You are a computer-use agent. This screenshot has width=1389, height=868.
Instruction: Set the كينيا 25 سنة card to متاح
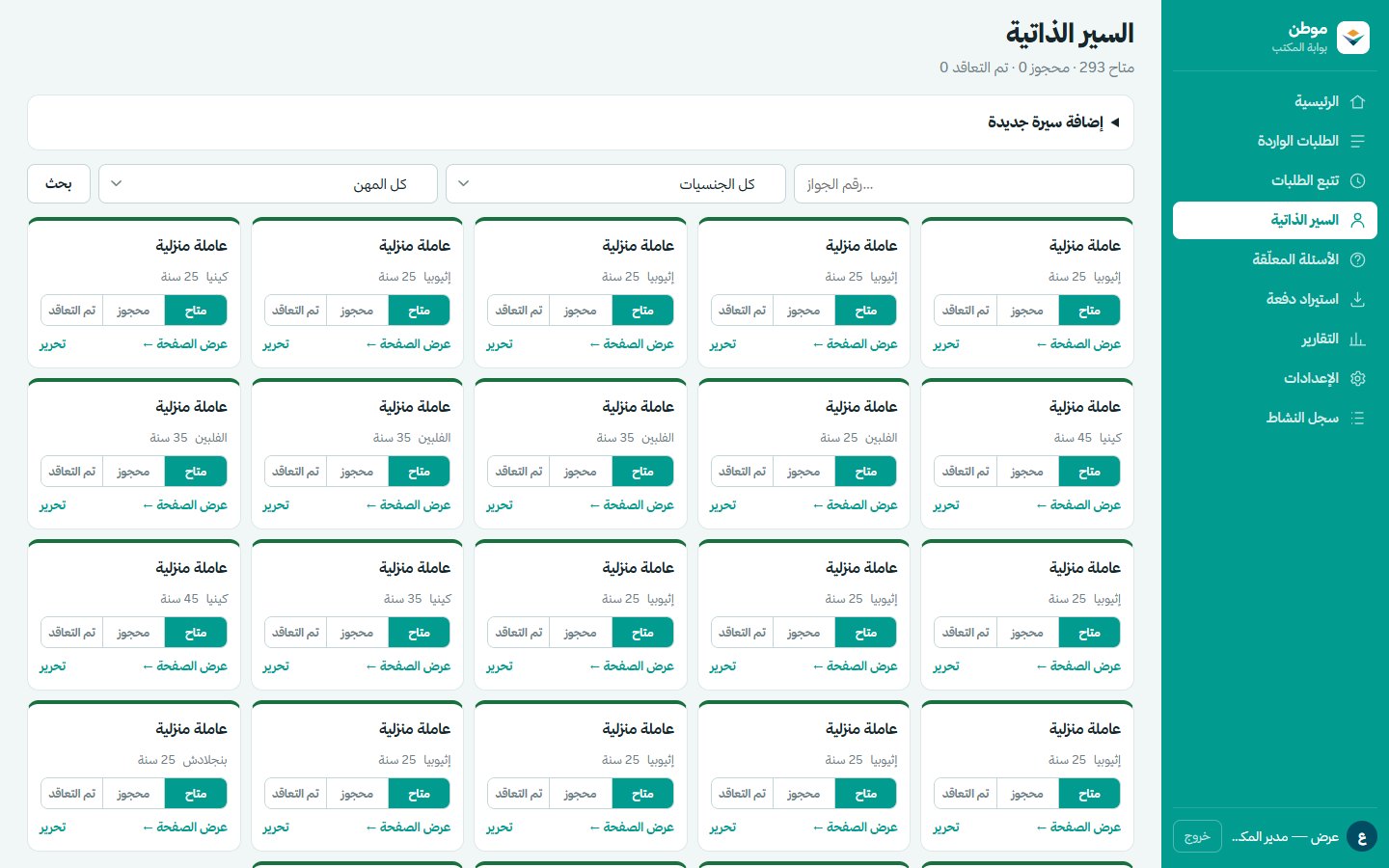[x=196, y=311]
